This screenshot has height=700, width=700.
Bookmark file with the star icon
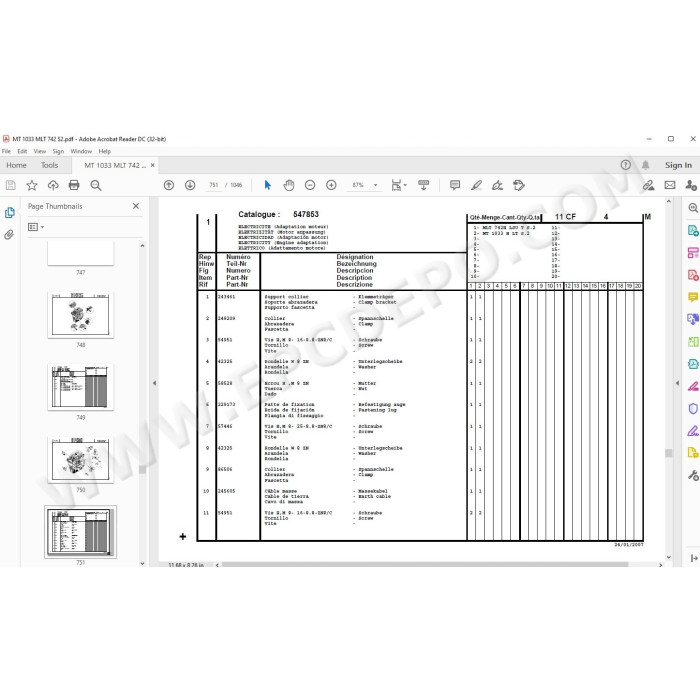point(32,185)
